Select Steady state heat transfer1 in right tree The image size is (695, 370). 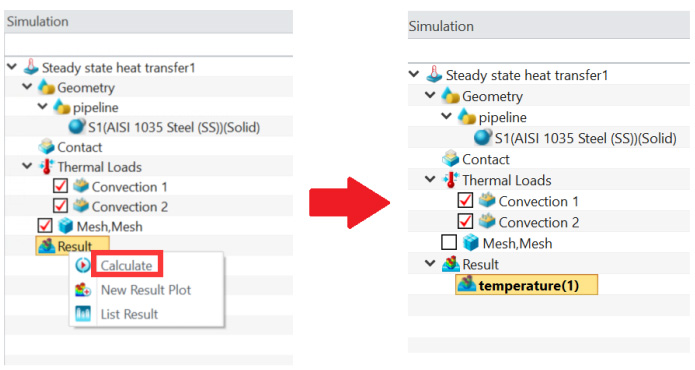click(x=527, y=75)
